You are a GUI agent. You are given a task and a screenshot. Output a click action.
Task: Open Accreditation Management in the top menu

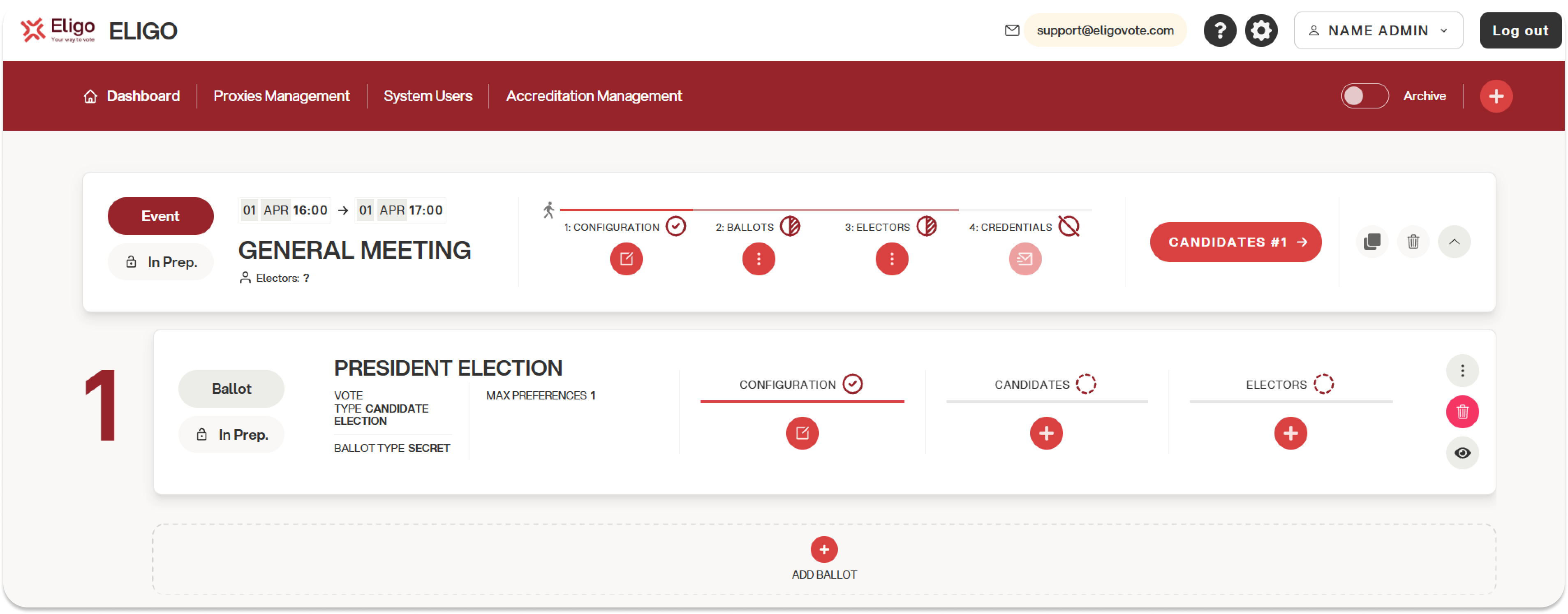[x=594, y=96]
